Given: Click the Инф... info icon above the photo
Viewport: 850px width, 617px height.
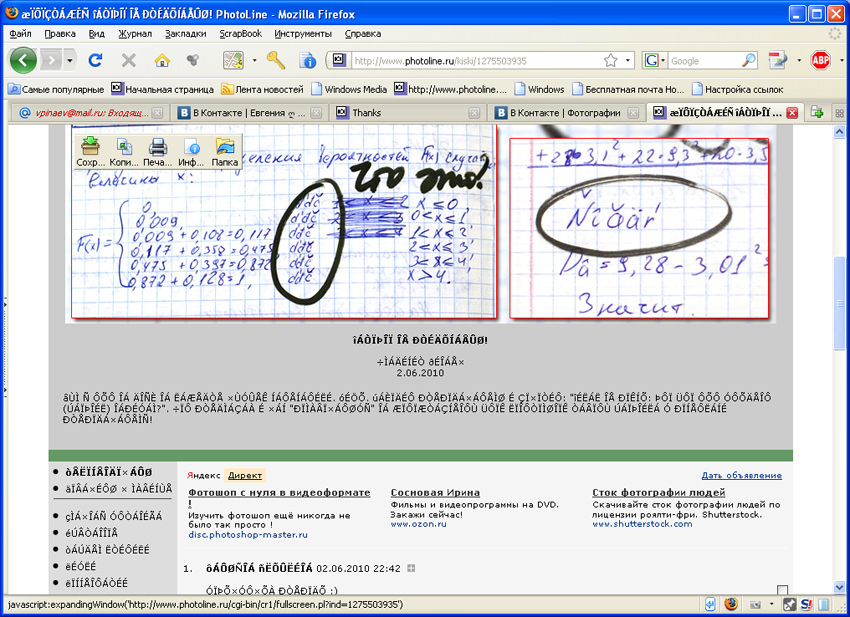Looking at the screenshot, I should click(x=191, y=151).
